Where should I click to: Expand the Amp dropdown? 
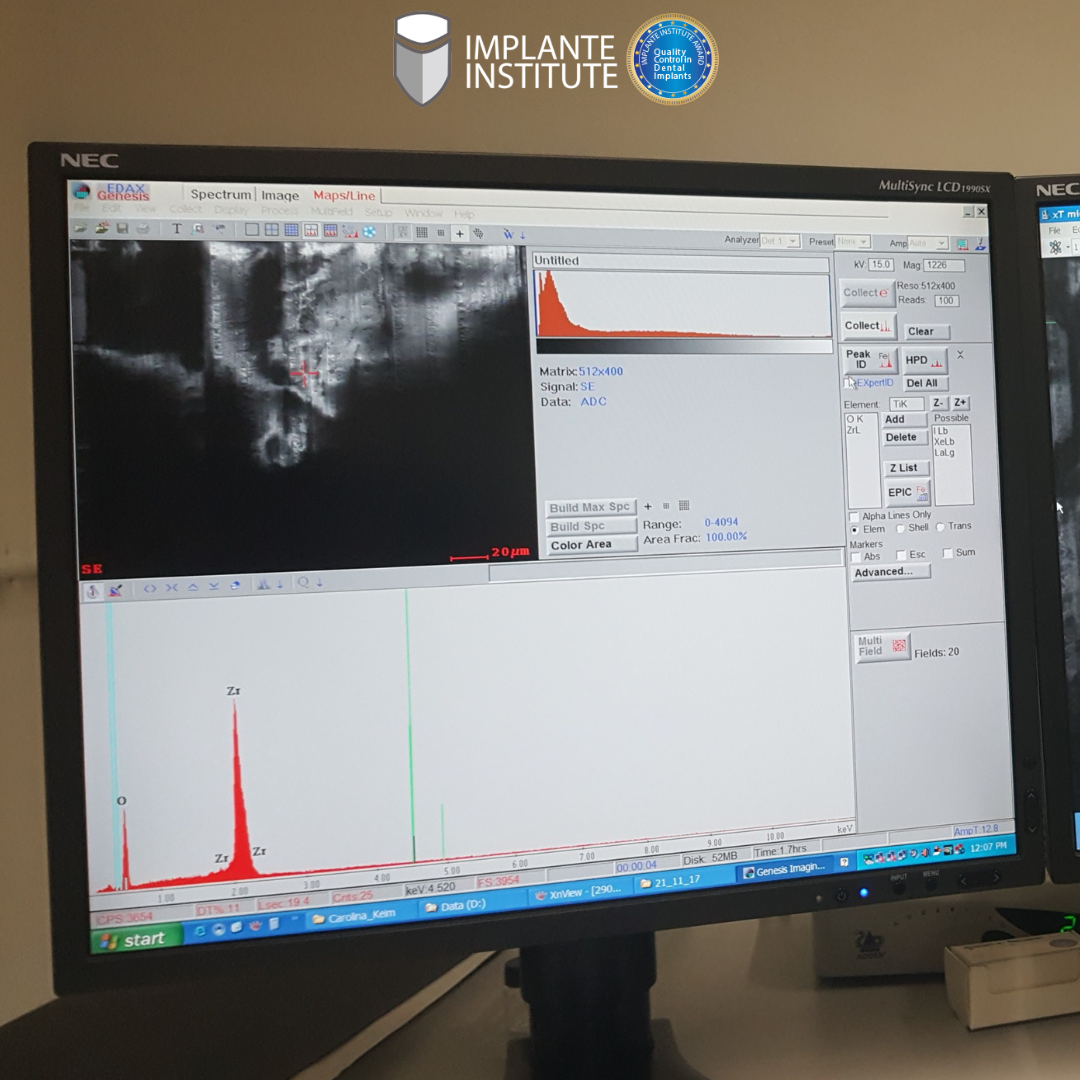point(927,243)
